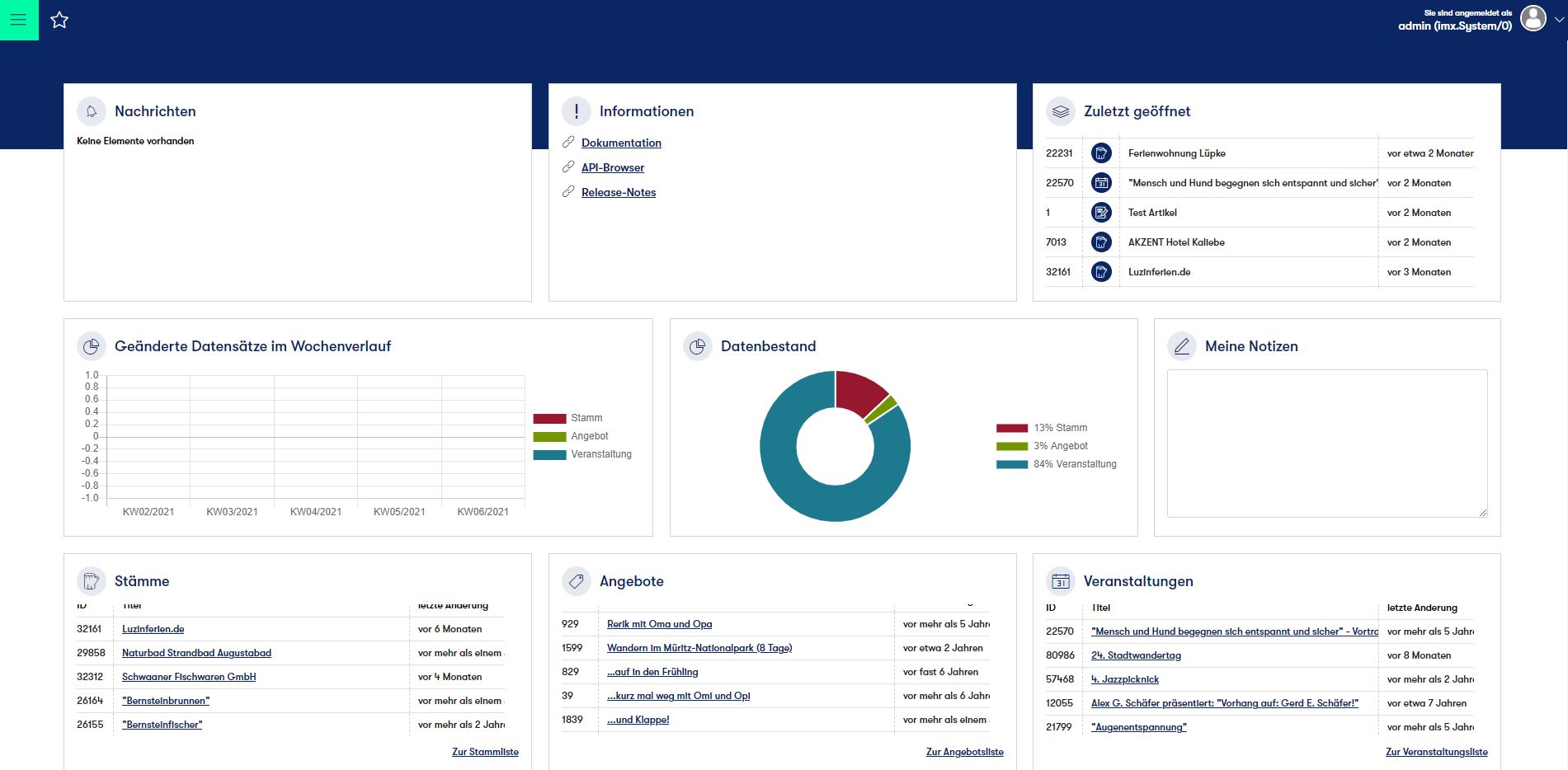Open the Release-Notes link

[x=618, y=192]
